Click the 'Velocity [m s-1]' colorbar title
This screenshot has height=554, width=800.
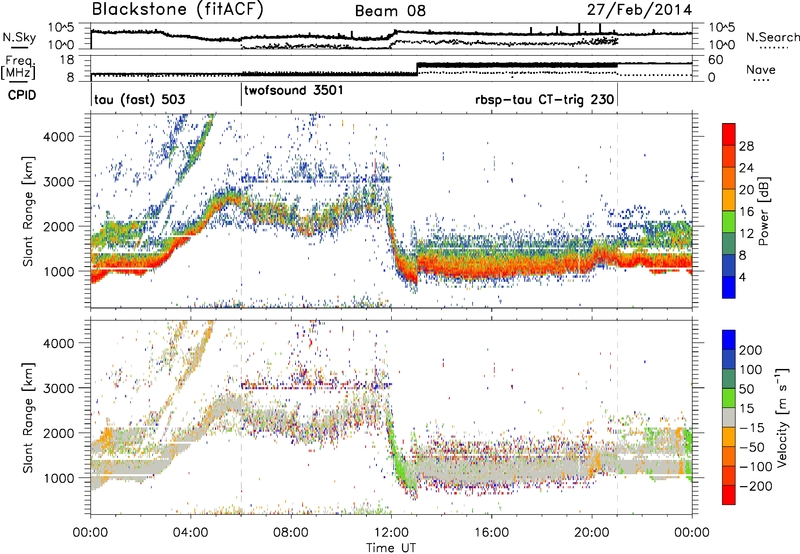782,416
